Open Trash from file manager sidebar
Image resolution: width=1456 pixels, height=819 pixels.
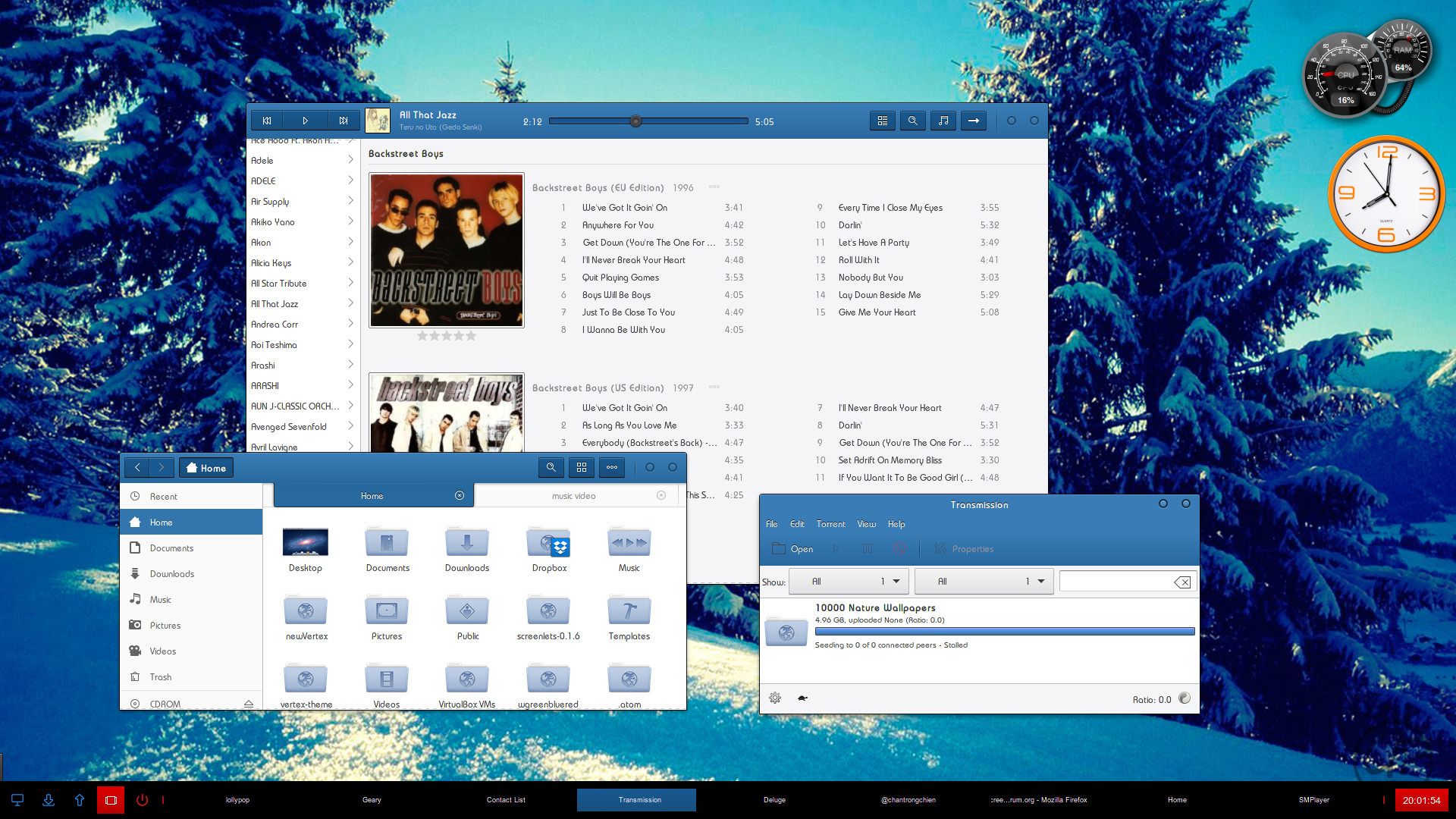pyautogui.click(x=191, y=676)
